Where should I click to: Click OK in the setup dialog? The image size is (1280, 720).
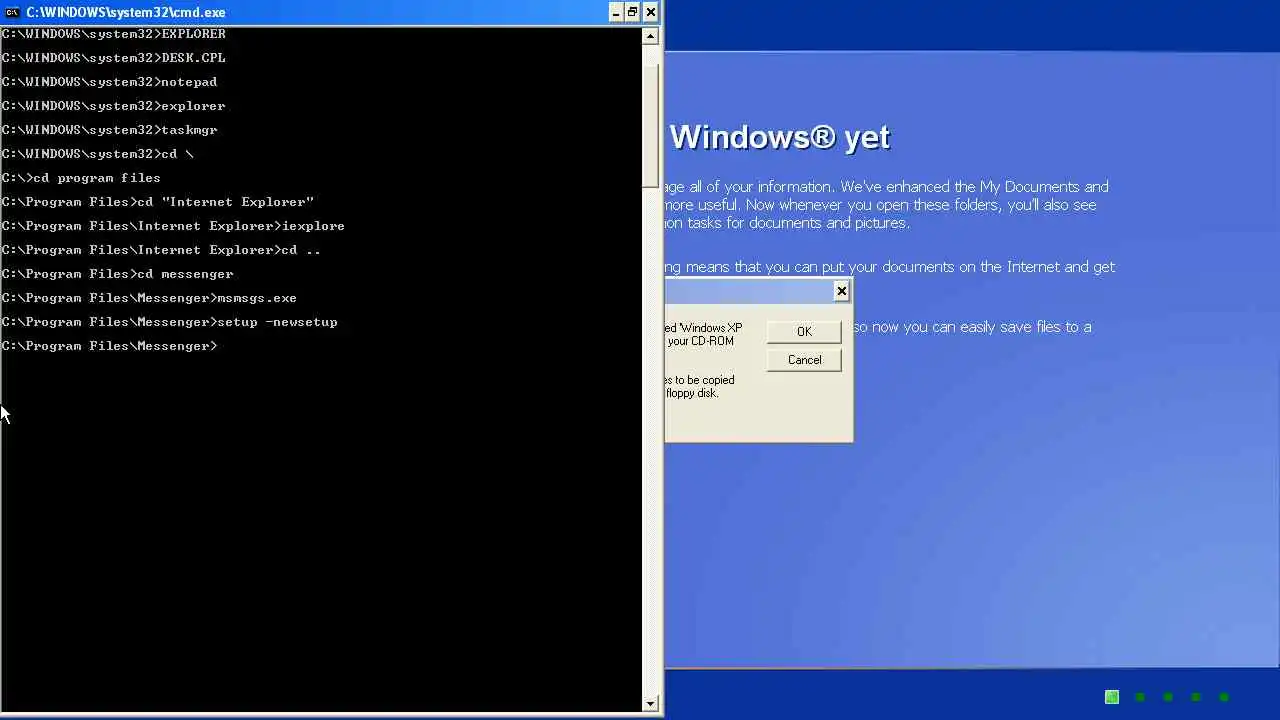click(x=804, y=331)
